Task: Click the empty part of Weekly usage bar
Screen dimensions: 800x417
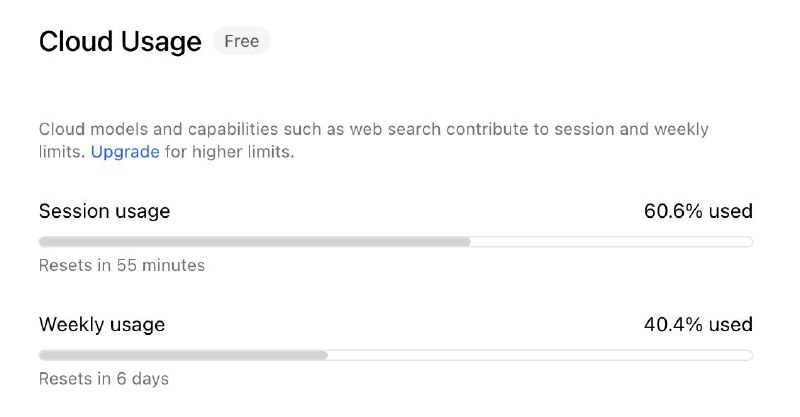Action: (540, 355)
